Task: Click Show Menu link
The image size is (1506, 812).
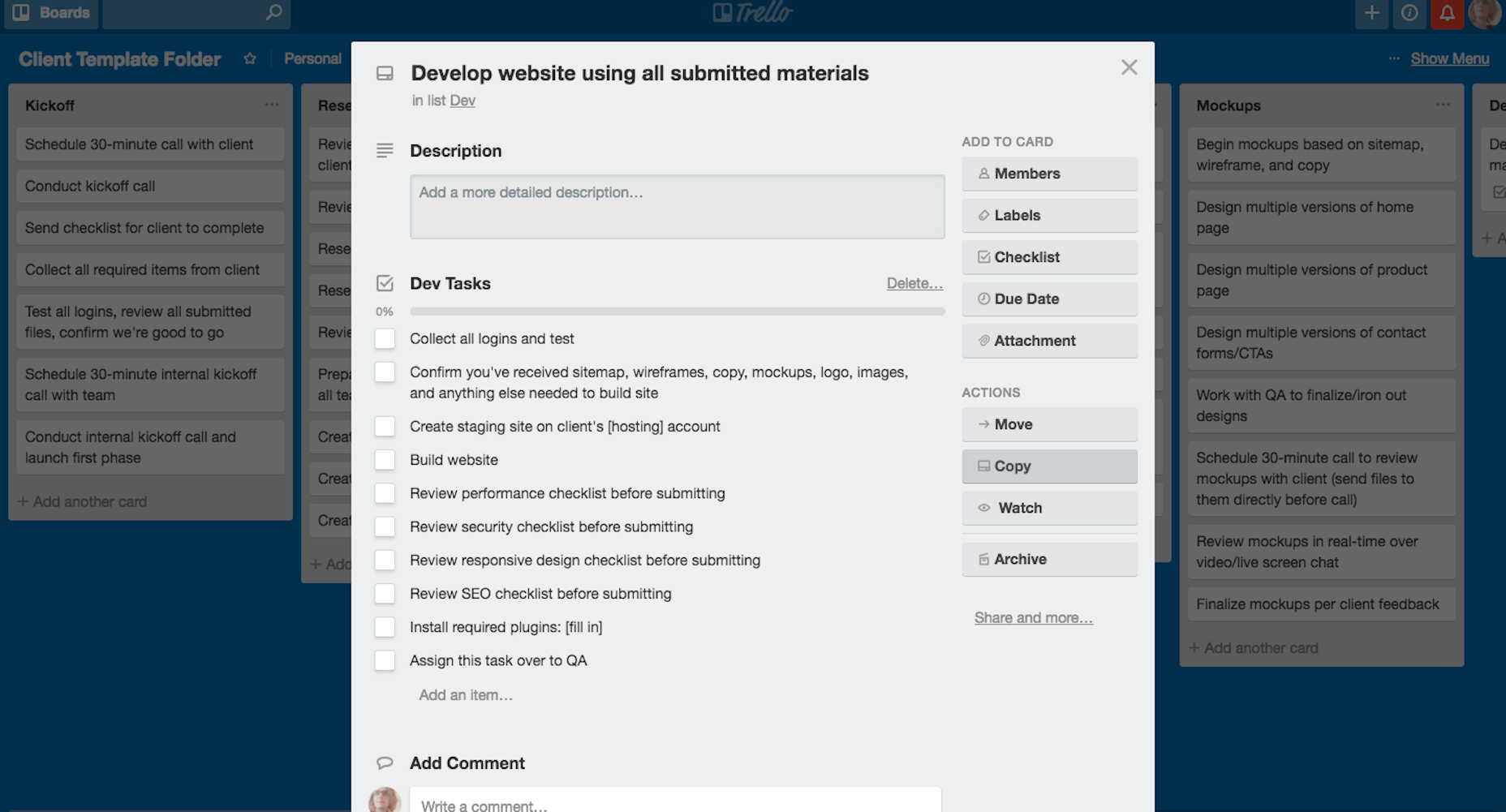Action: pyautogui.click(x=1449, y=59)
